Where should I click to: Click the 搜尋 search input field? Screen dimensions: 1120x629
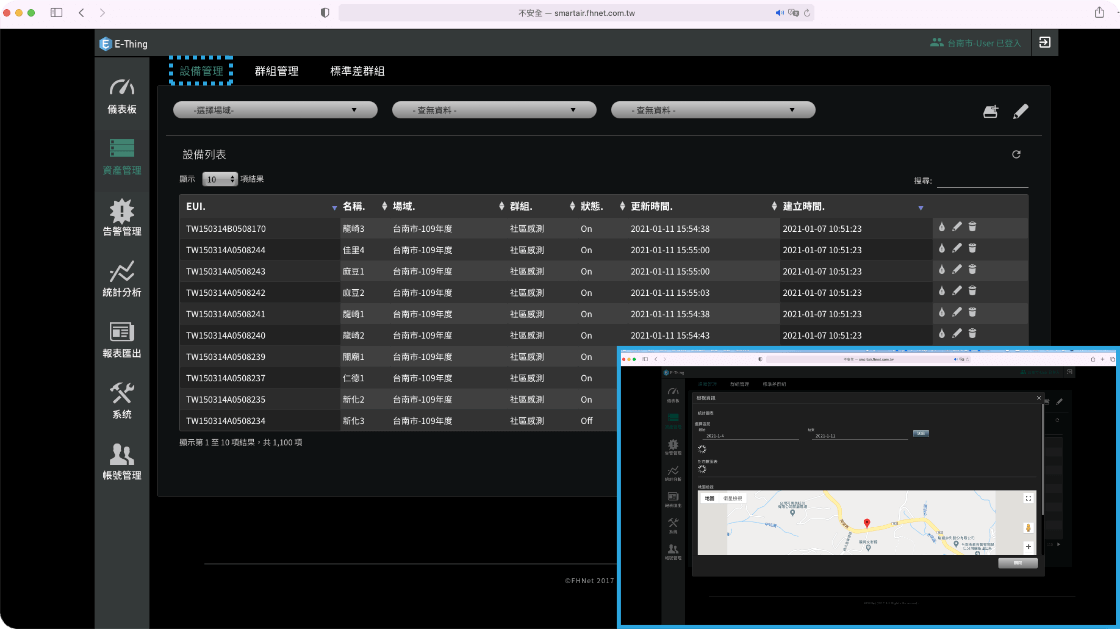pos(981,180)
